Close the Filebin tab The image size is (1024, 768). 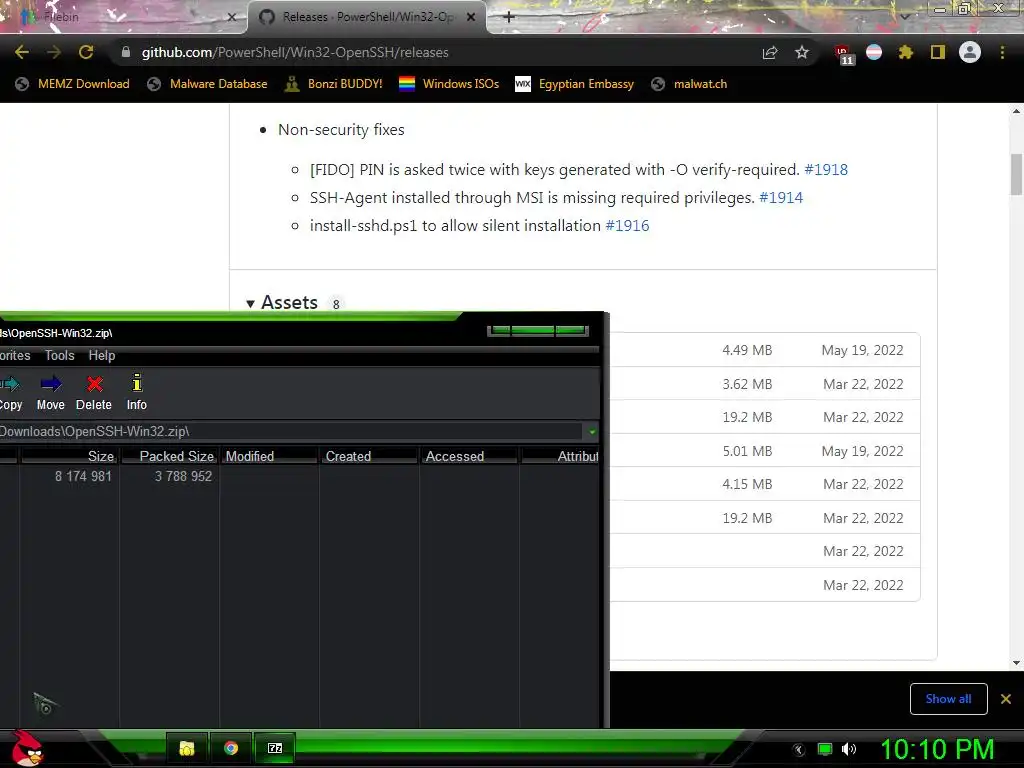click(231, 17)
